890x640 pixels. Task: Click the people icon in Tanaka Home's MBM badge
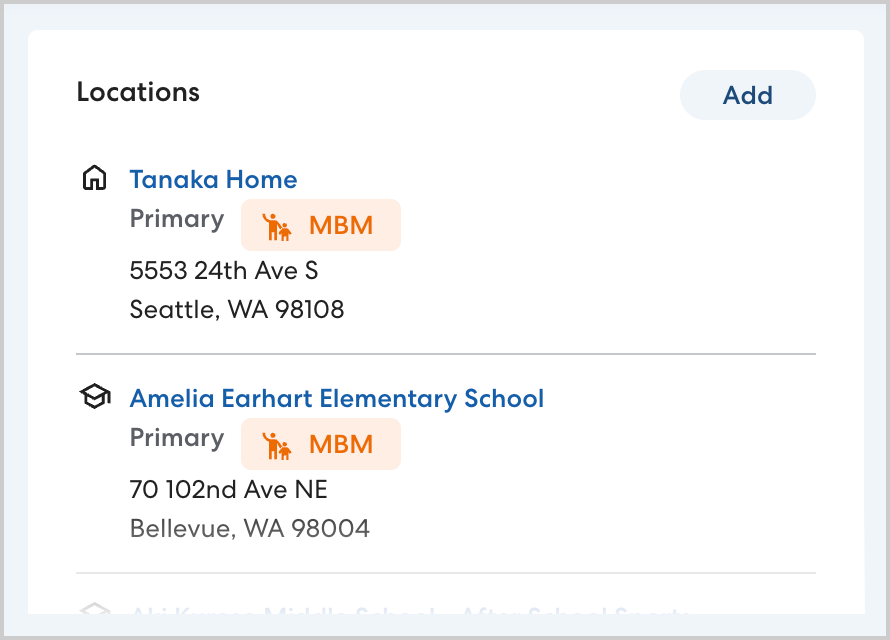coord(277,226)
